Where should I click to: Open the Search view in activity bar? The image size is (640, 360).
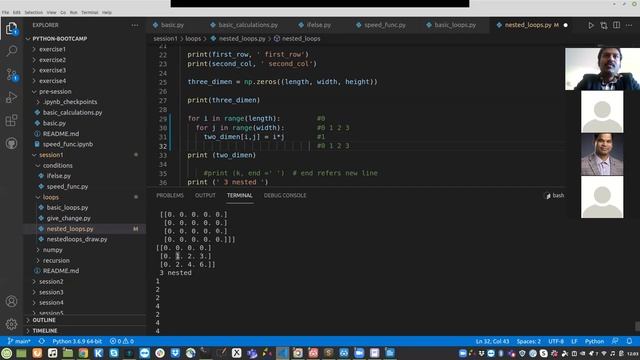(11, 51)
